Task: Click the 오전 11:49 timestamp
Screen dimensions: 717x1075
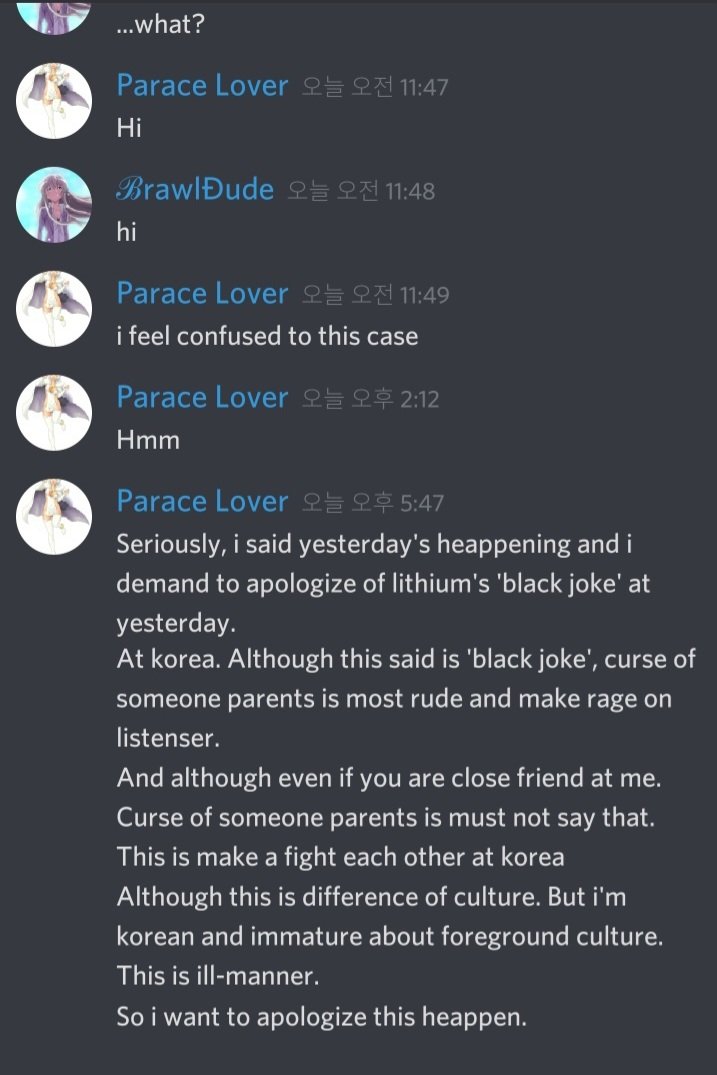Action: coord(376,295)
